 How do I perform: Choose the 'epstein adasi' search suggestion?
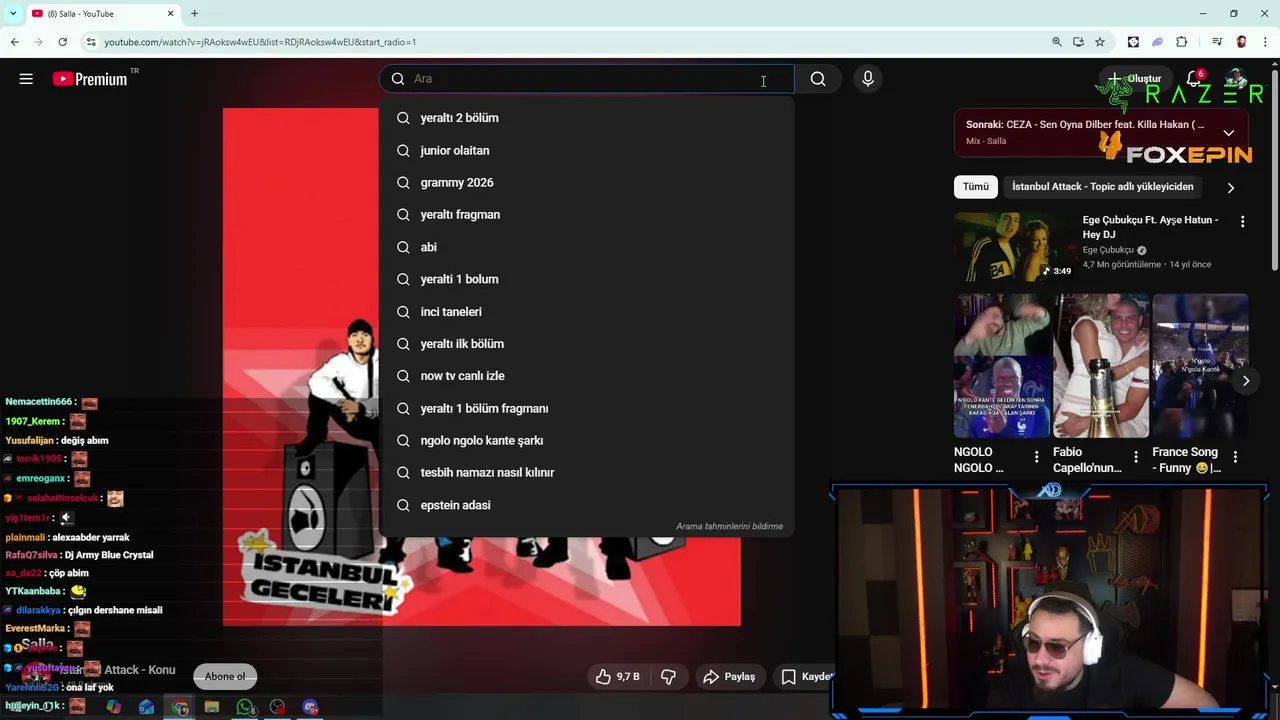click(x=586, y=505)
